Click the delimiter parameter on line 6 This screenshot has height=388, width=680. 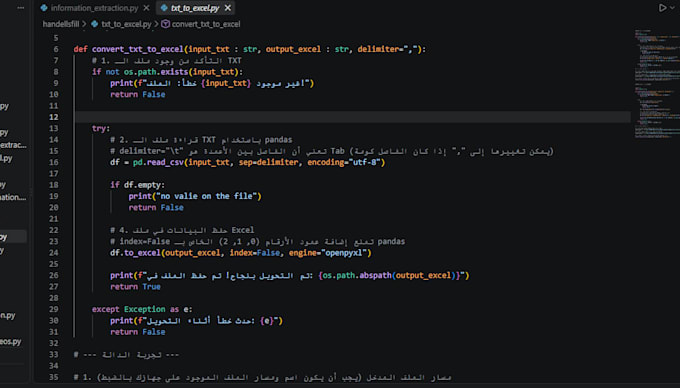pos(378,49)
